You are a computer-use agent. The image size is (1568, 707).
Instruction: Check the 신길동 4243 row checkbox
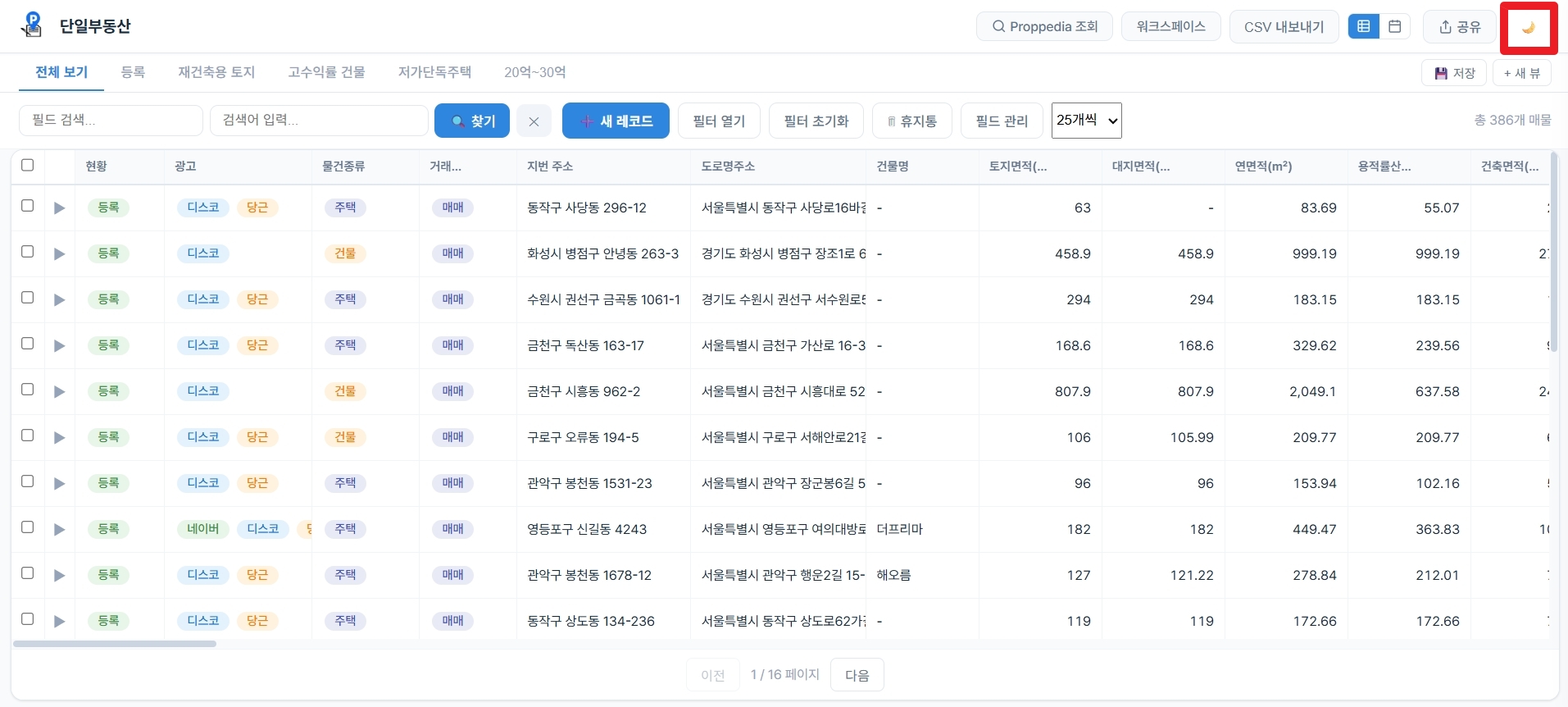pos(28,527)
